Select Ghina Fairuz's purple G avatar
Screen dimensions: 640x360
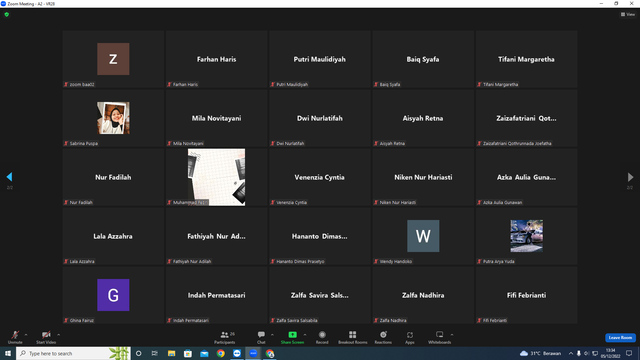pos(113,295)
